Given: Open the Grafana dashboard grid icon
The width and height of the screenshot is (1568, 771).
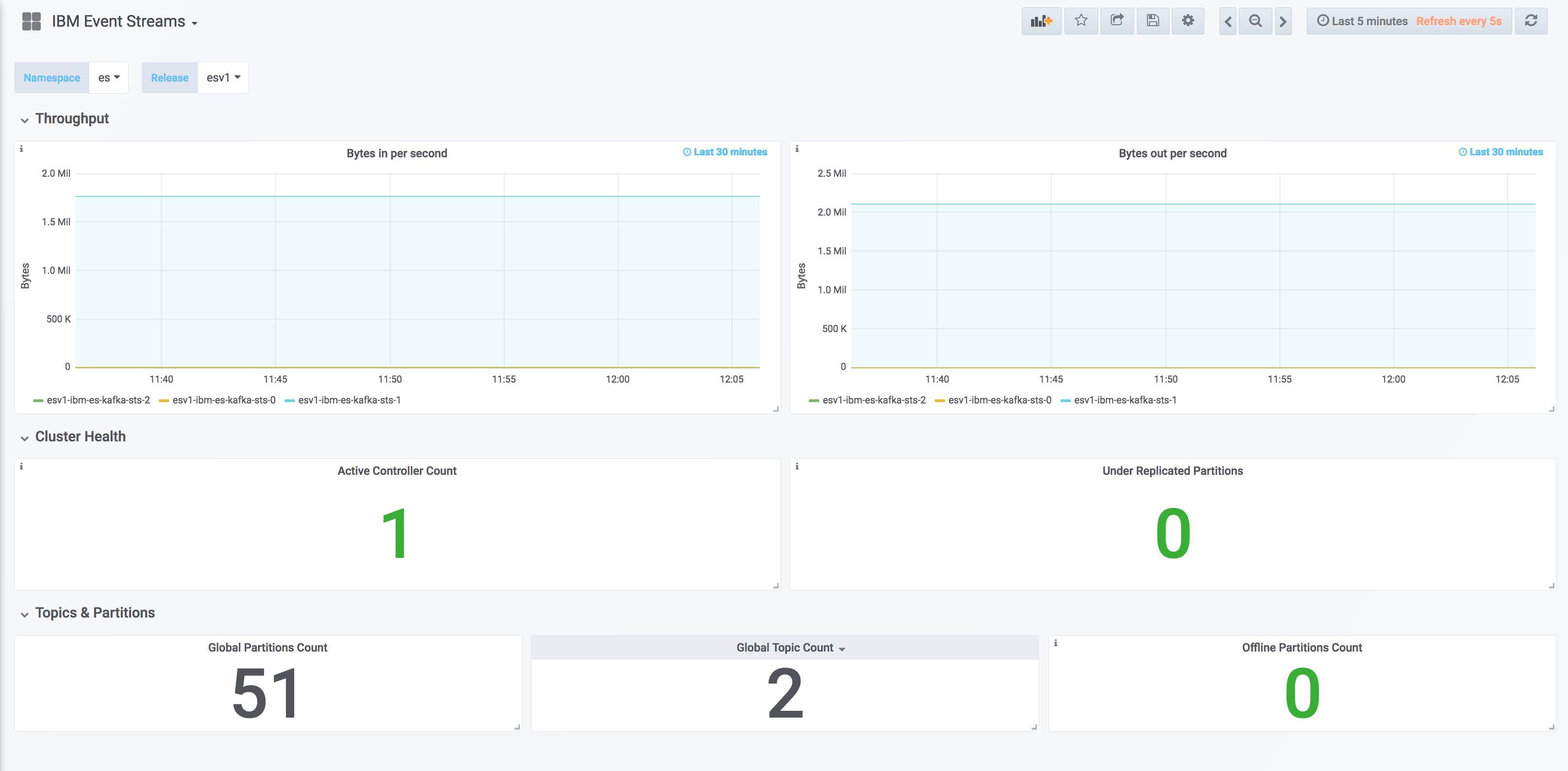Looking at the screenshot, I should [31, 21].
